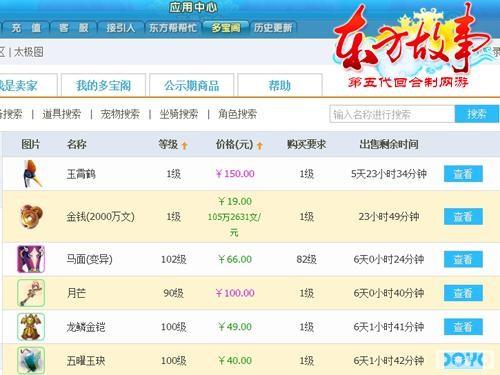Sort by 价格 using its arrow
The height and width of the screenshot is (375, 500).
tap(260, 145)
